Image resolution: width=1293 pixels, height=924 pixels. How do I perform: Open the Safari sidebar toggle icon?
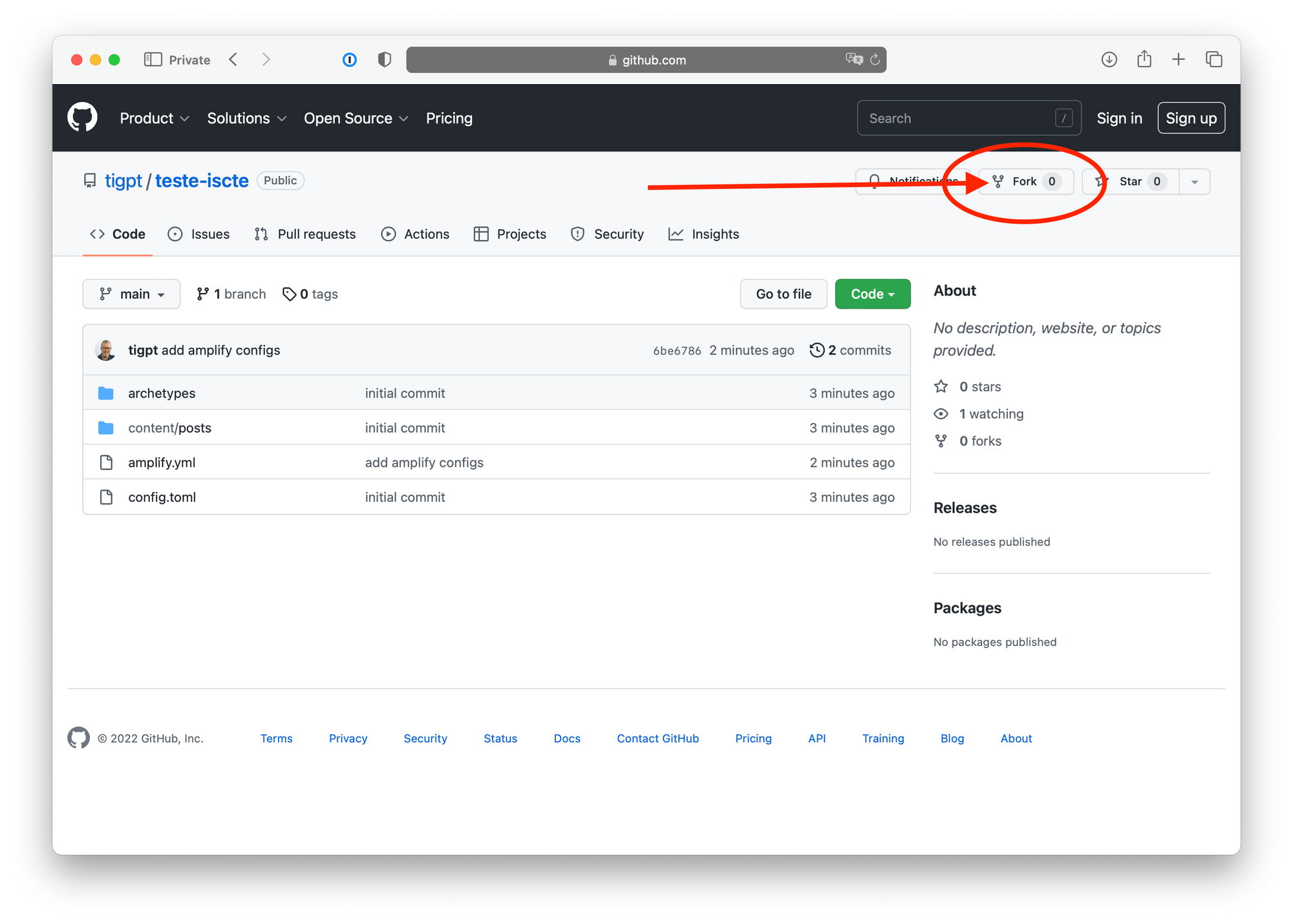153,59
